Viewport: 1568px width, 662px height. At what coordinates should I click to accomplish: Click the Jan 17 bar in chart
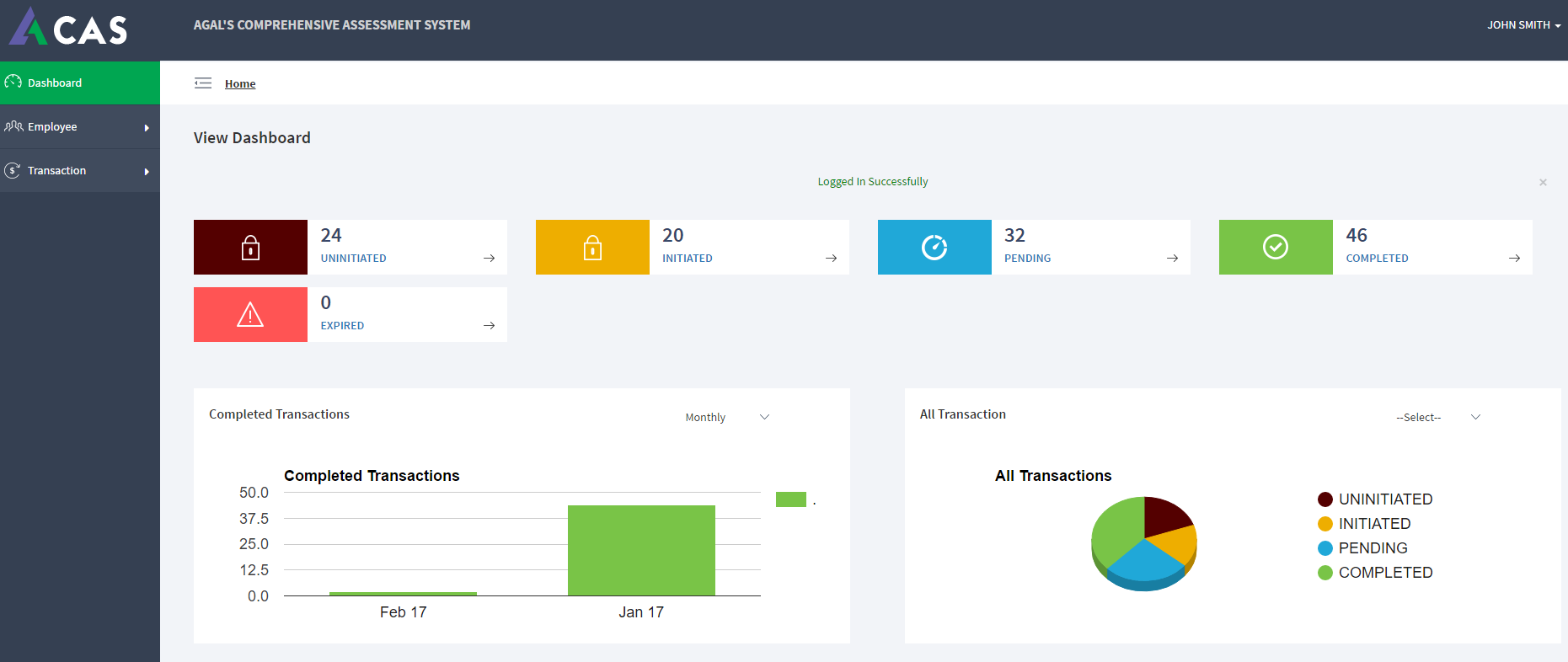(641, 550)
